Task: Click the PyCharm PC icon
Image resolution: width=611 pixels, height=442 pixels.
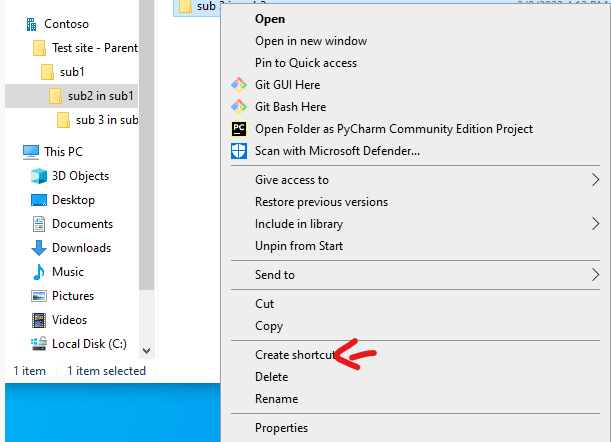Action: pos(239,129)
